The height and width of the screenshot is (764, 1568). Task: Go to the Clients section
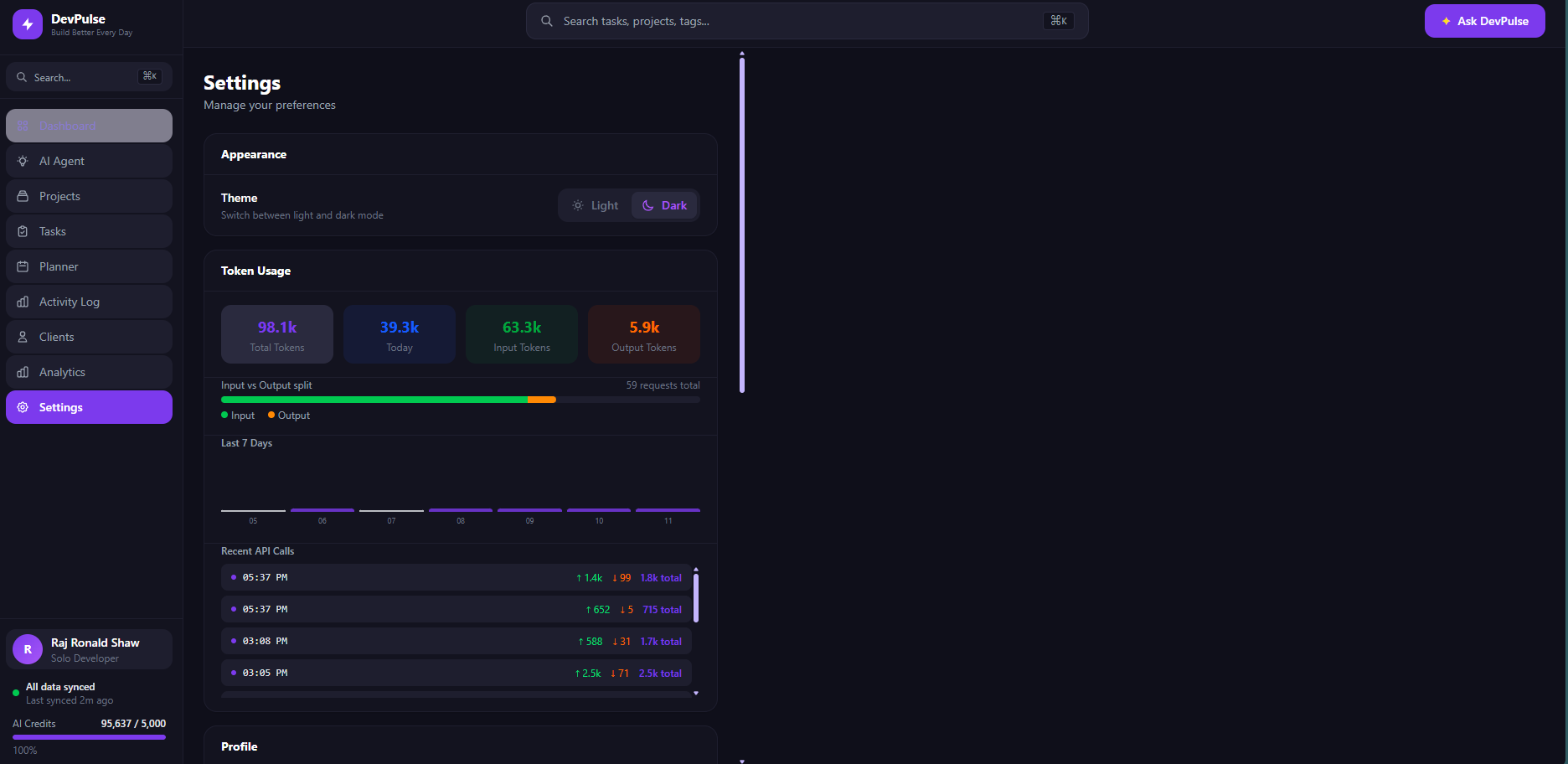89,337
